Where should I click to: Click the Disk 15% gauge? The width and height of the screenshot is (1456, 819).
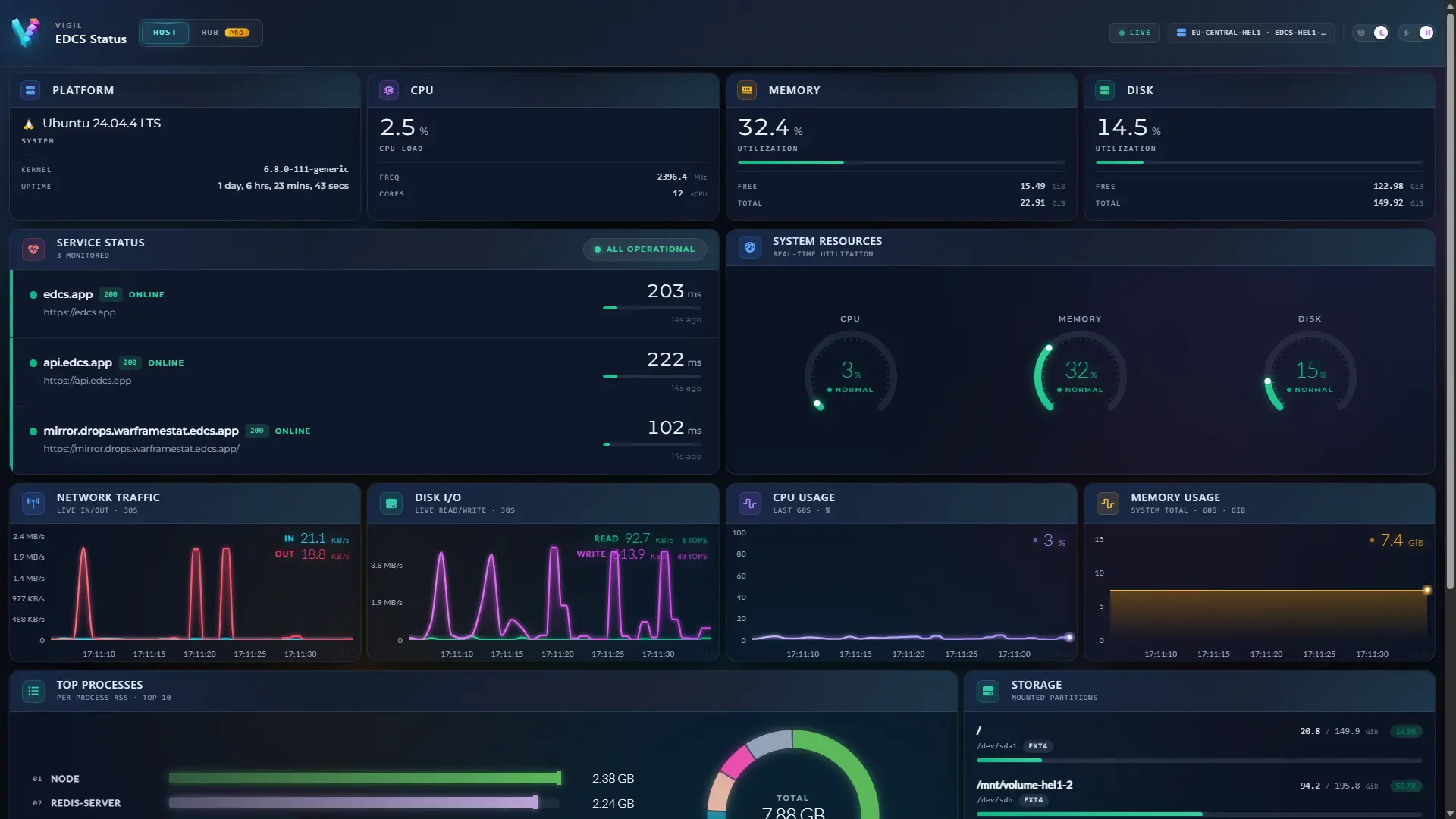[1310, 373]
